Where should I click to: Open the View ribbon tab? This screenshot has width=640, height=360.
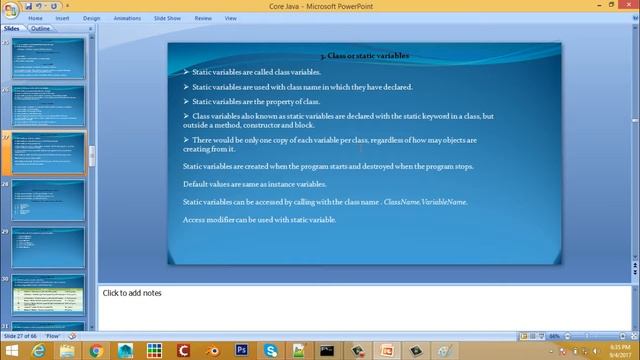point(231,18)
